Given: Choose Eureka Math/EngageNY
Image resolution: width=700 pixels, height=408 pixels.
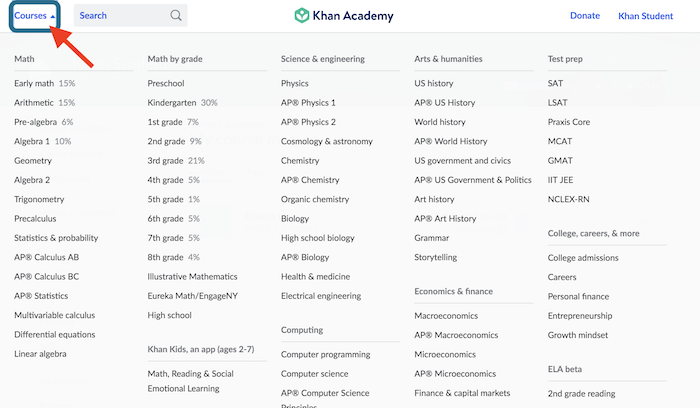Looking at the screenshot, I should pos(191,296).
